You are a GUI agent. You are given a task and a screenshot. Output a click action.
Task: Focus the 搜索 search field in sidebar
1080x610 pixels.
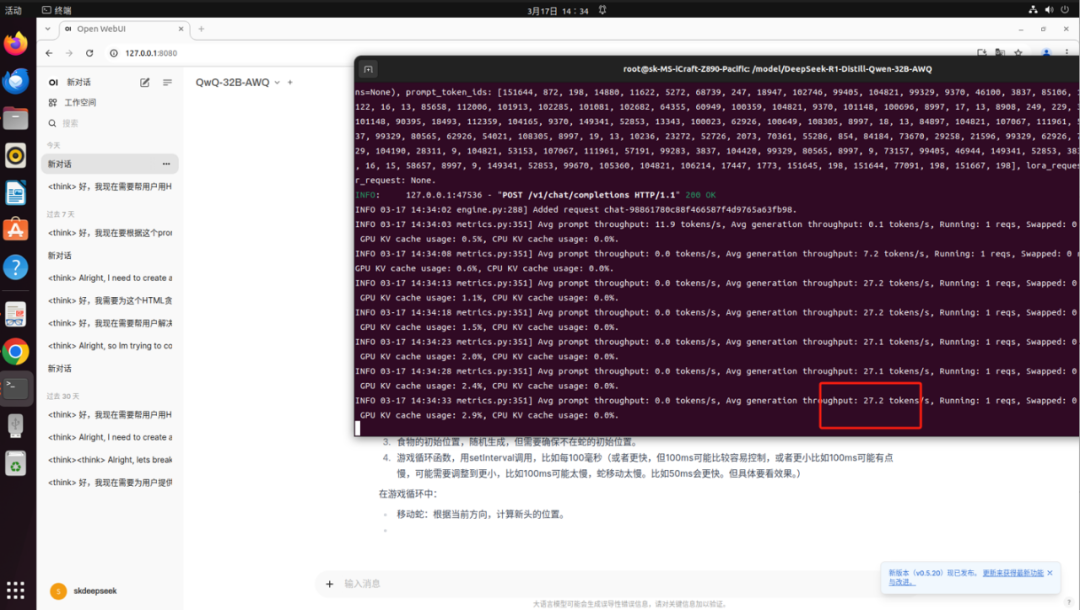tap(70, 123)
